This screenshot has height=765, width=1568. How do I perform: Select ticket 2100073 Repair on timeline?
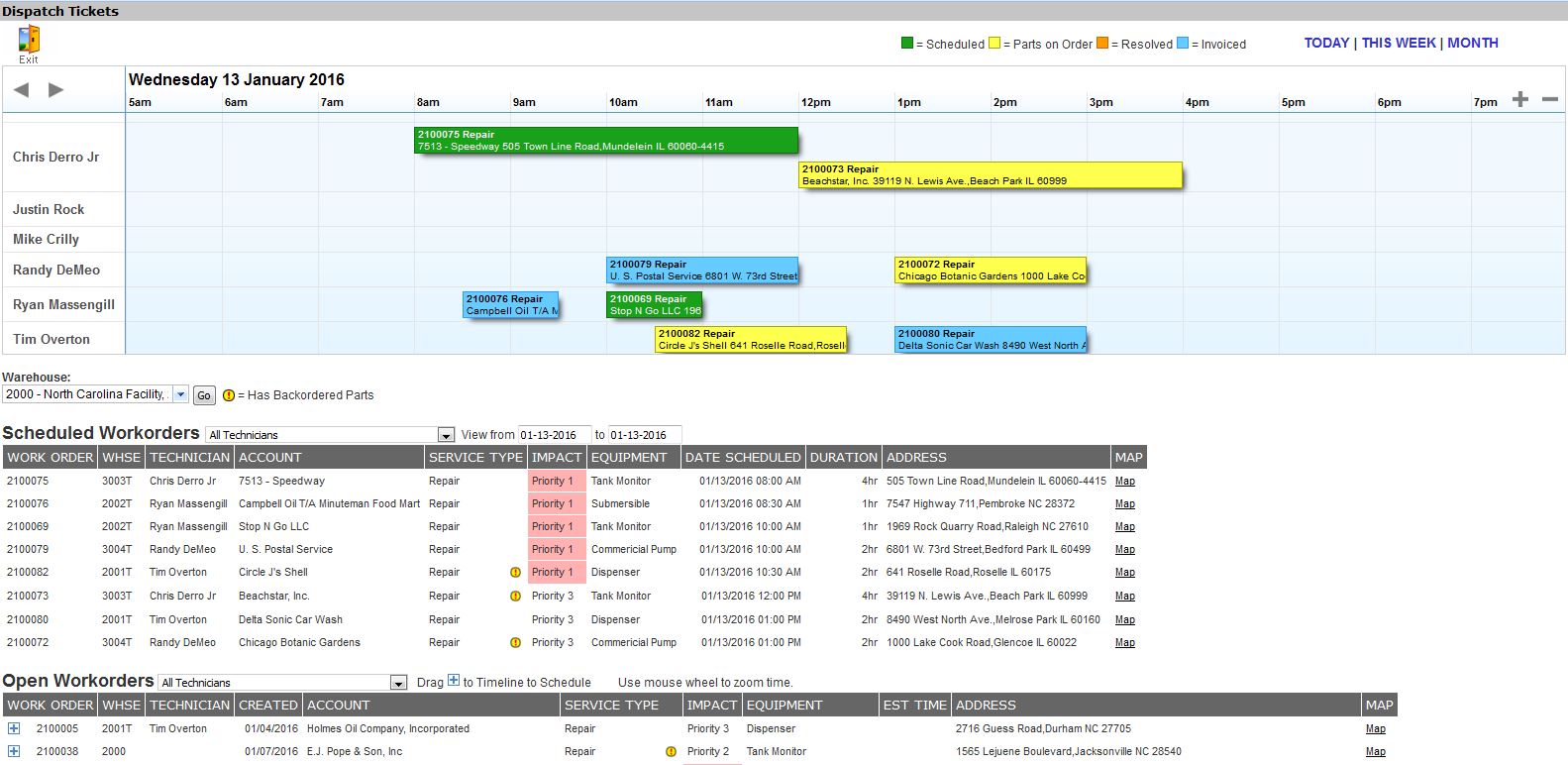pos(991,175)
